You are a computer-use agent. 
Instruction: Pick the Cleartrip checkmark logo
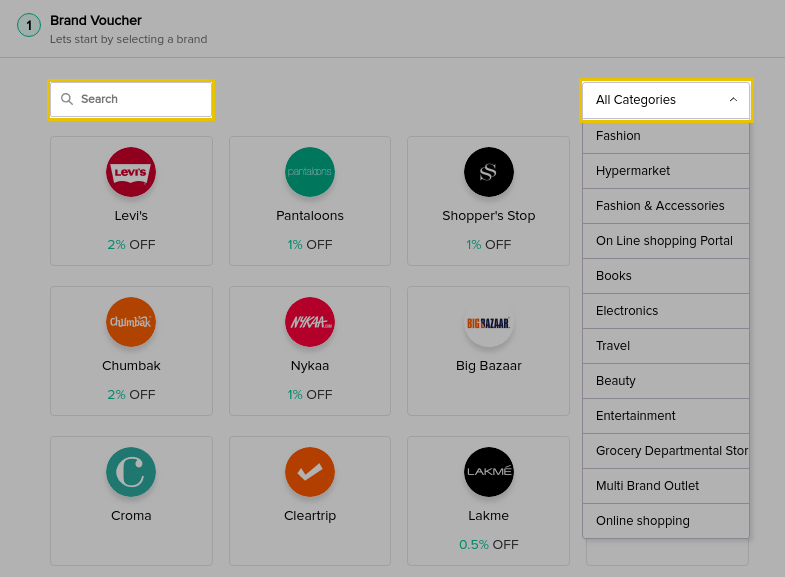pos(309,472)
